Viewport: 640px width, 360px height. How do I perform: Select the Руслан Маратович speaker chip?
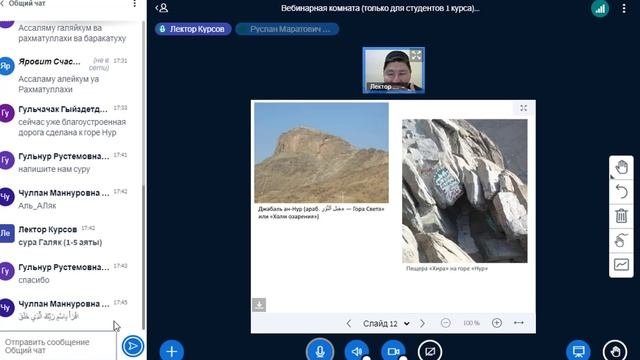287,29
